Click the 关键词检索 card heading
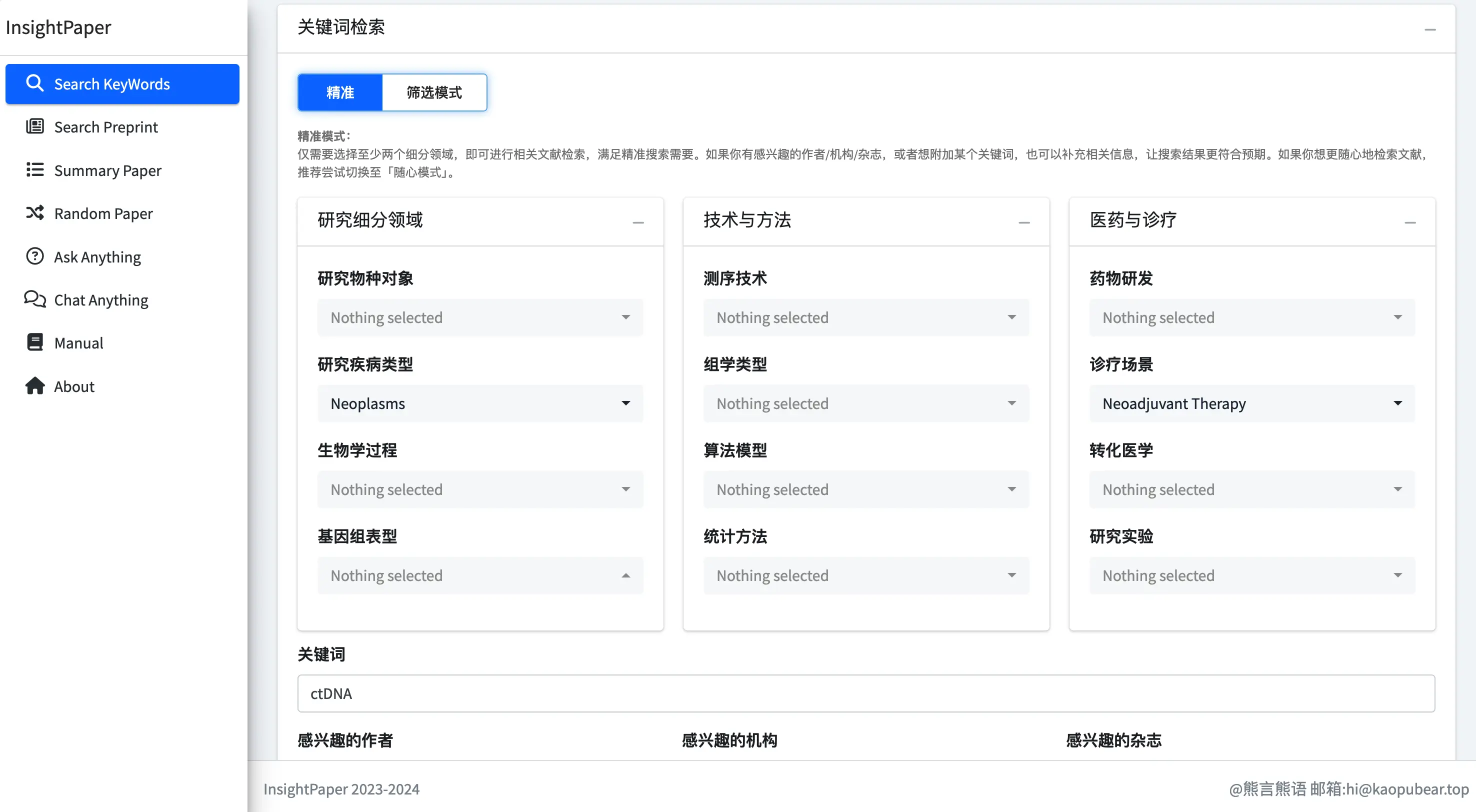Screen dimensions: 1476x812 (341, 27)
